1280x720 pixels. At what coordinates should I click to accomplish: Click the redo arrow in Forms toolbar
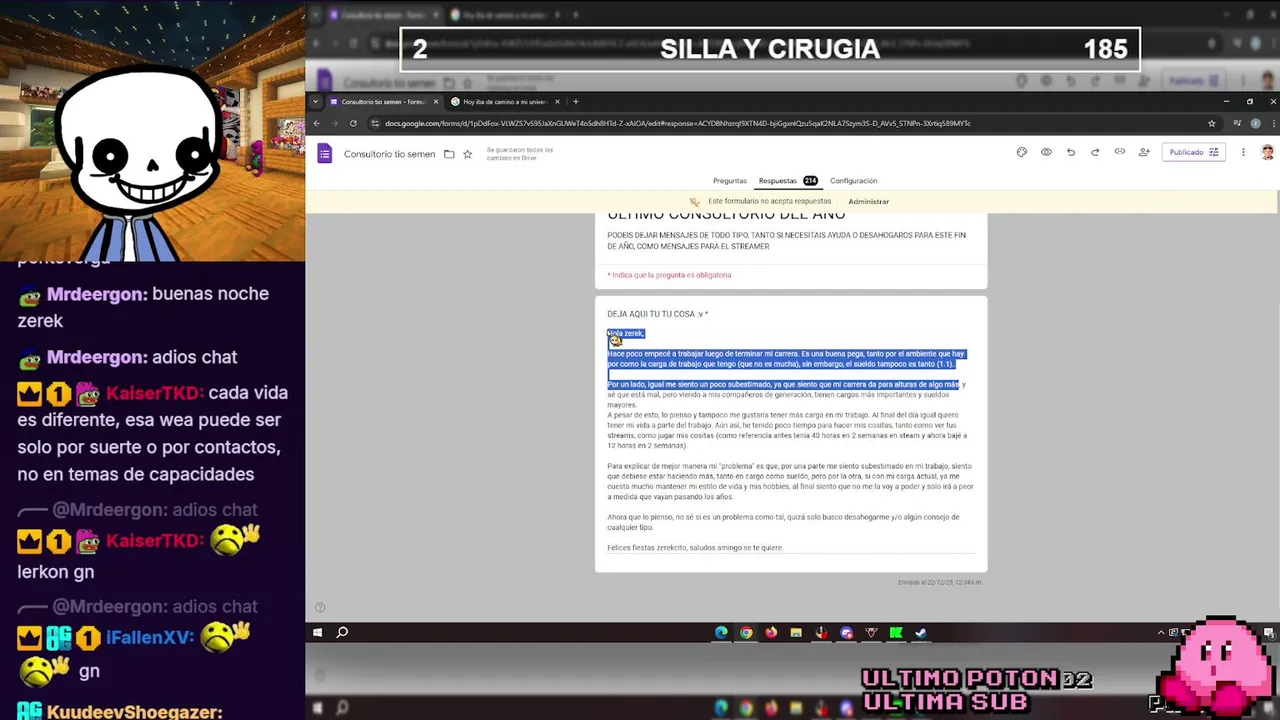[x=1095, y=152]
